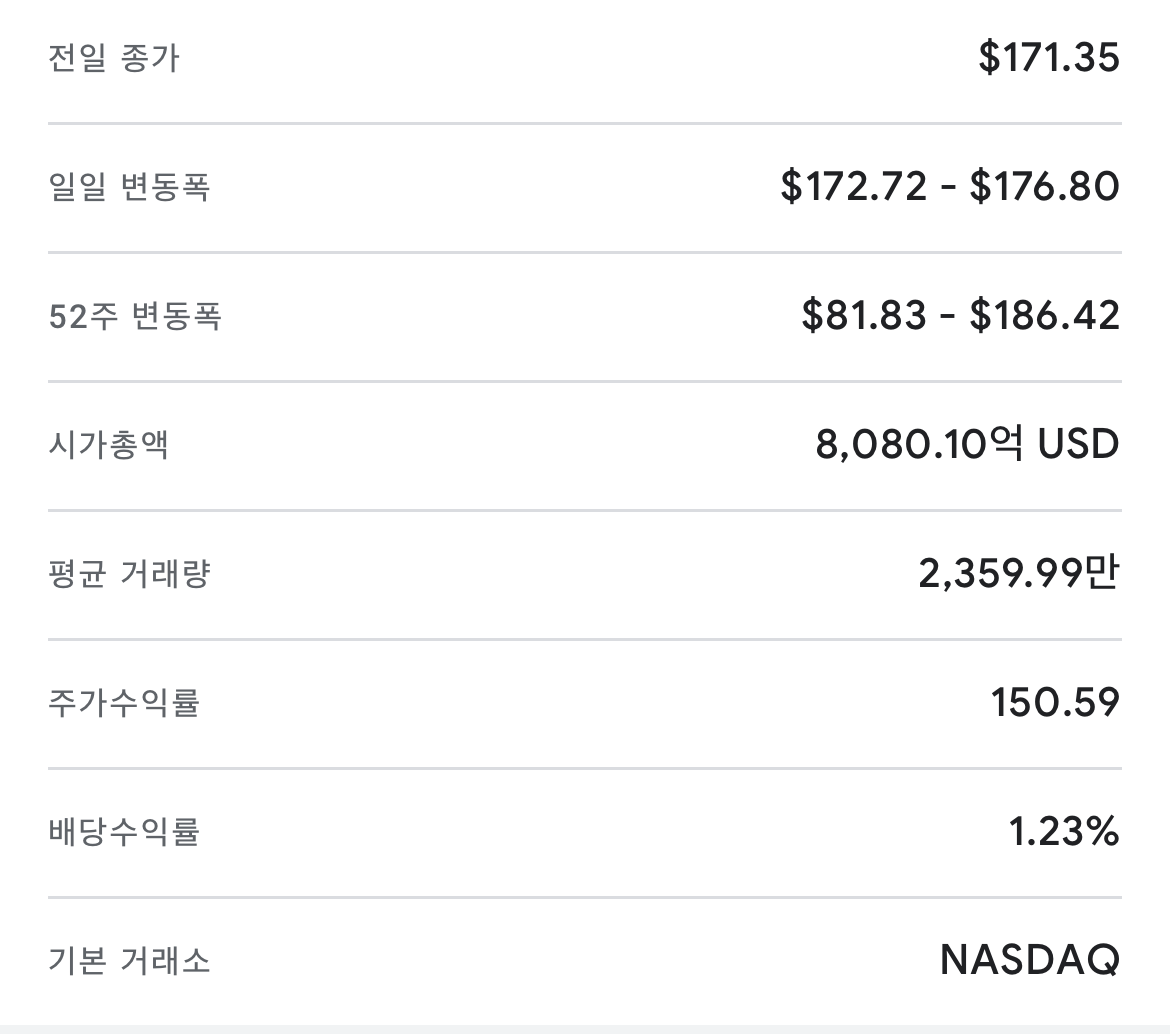Click the gray strip below the table
Image resolution: width=1170 pixels, height=1034 pixels.
tap(585, 1029)
